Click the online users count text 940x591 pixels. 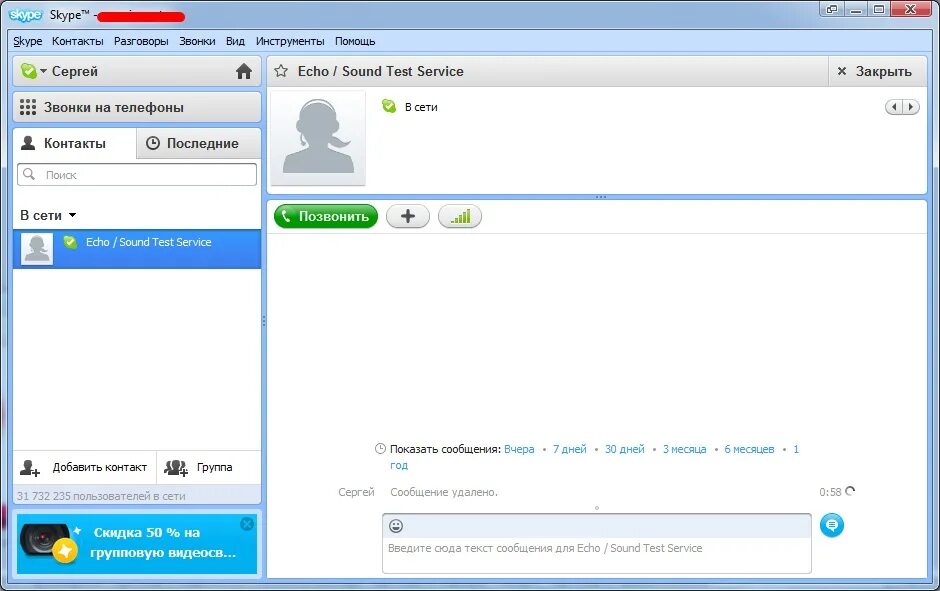point(101,496)
